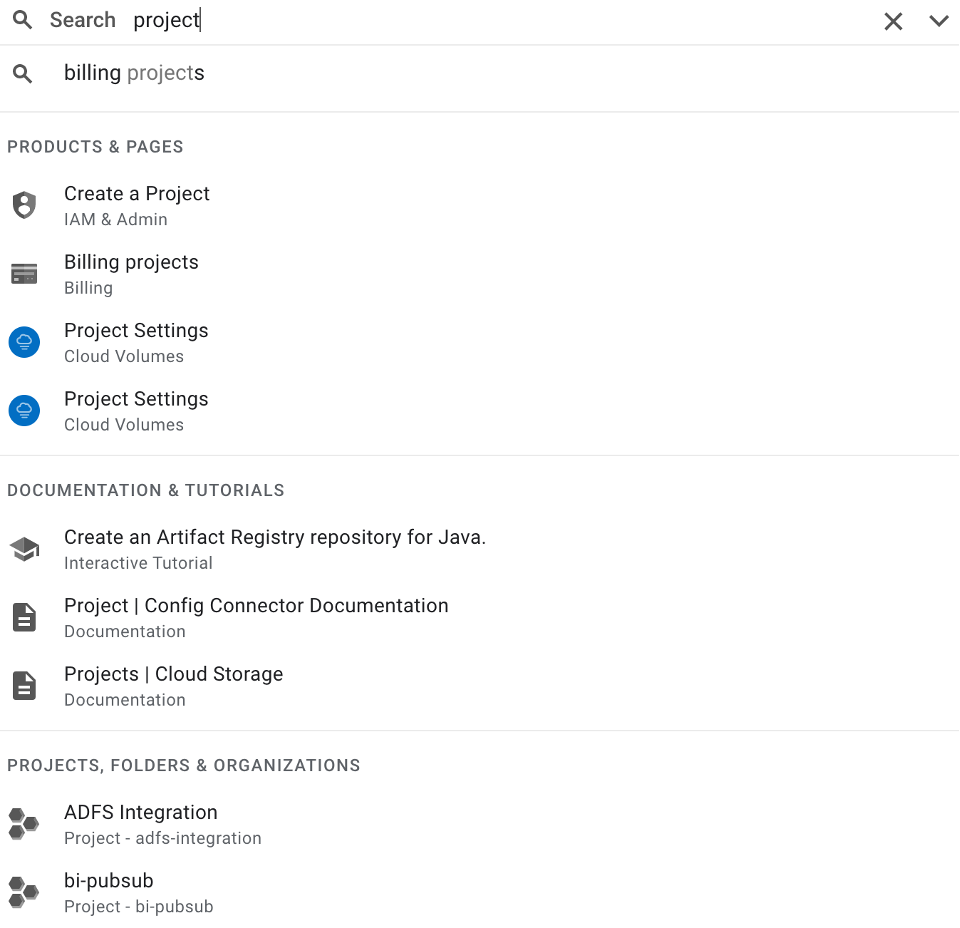Viewport: 960px width, 928px height.
Task: Select the billing projects autocomplete suggestion
Action: tap(133, 73)
